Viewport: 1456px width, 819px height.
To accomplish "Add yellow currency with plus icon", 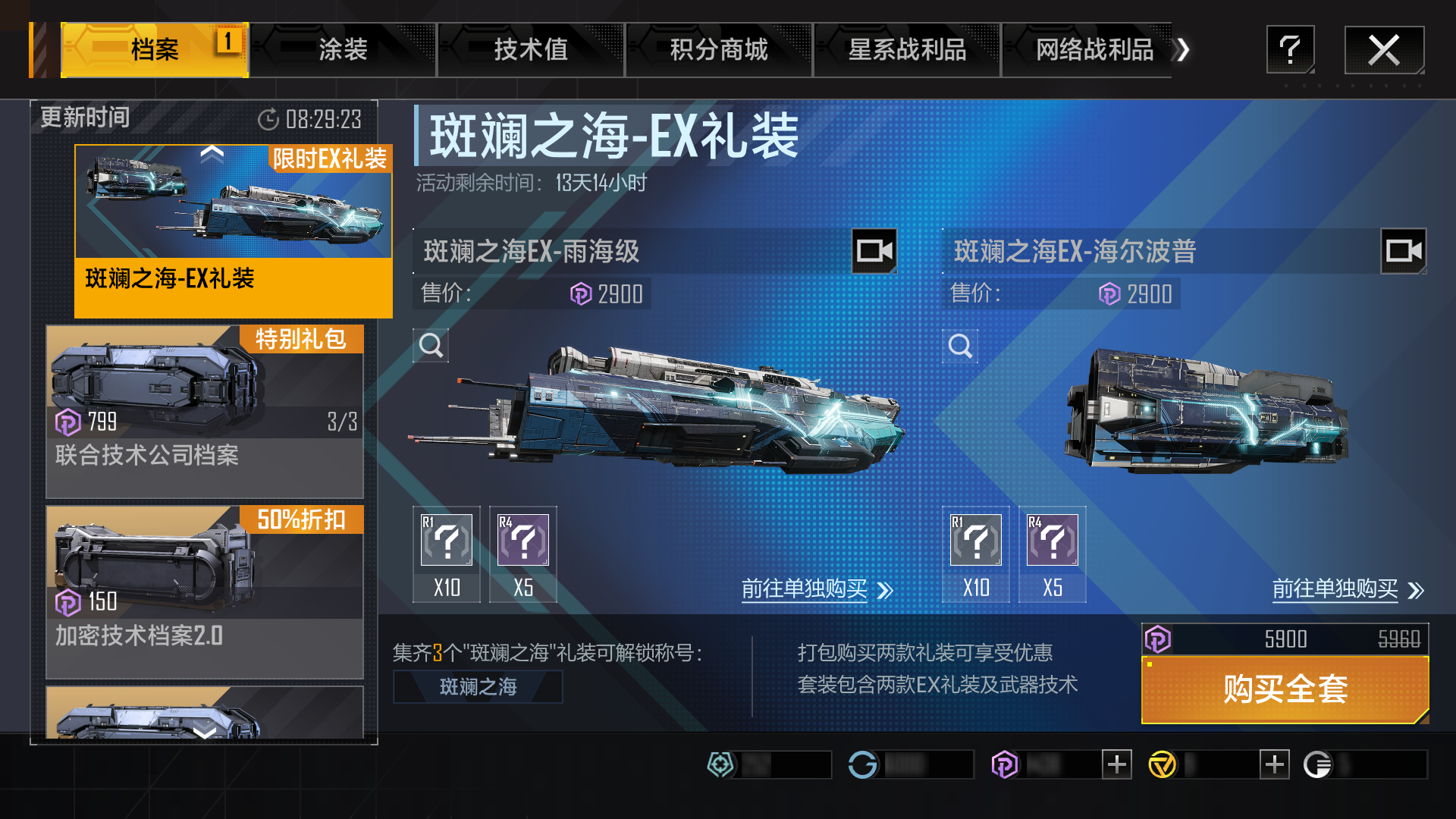I will 1274,764.
